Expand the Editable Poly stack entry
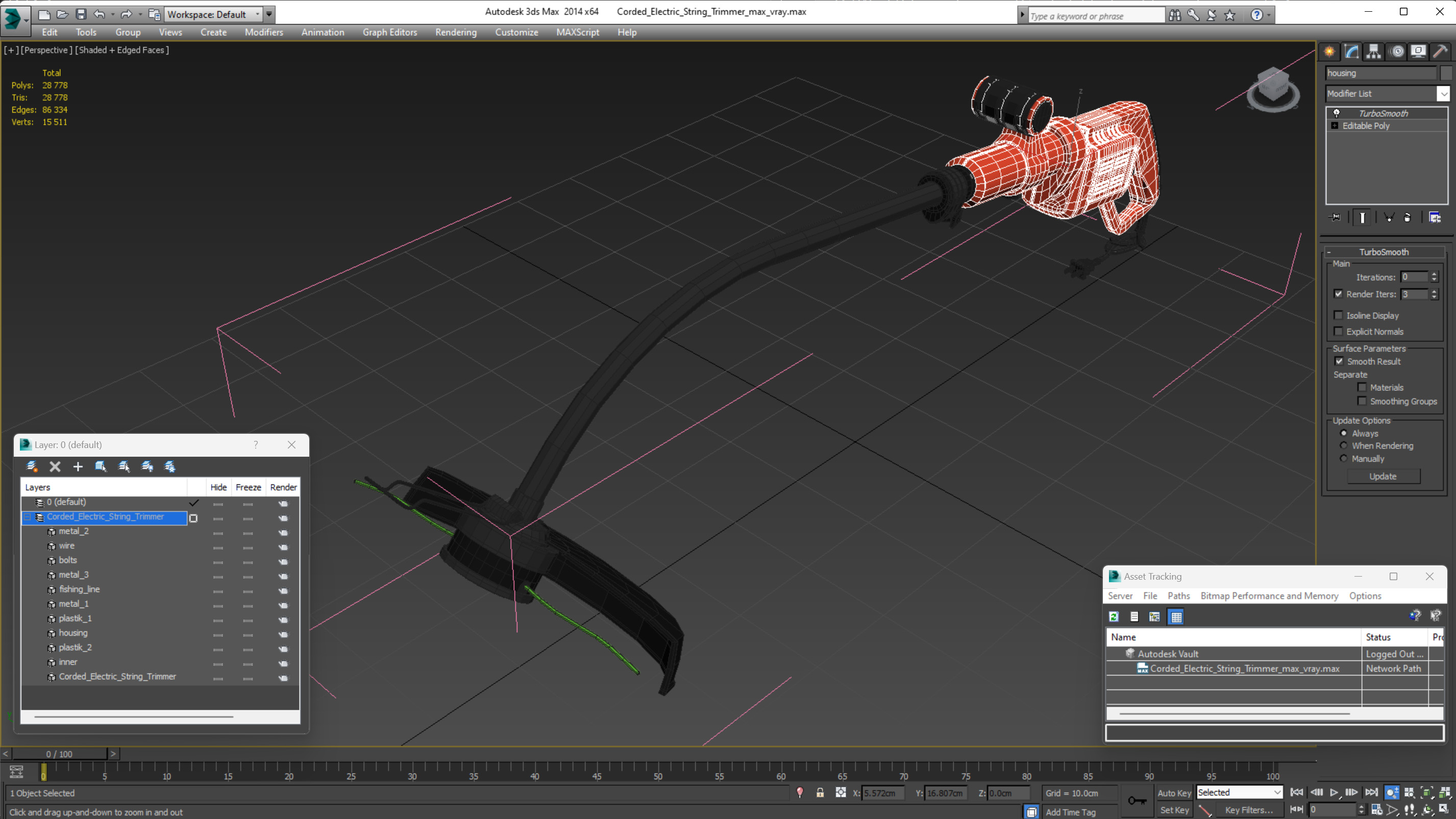 pos(1335,126)
